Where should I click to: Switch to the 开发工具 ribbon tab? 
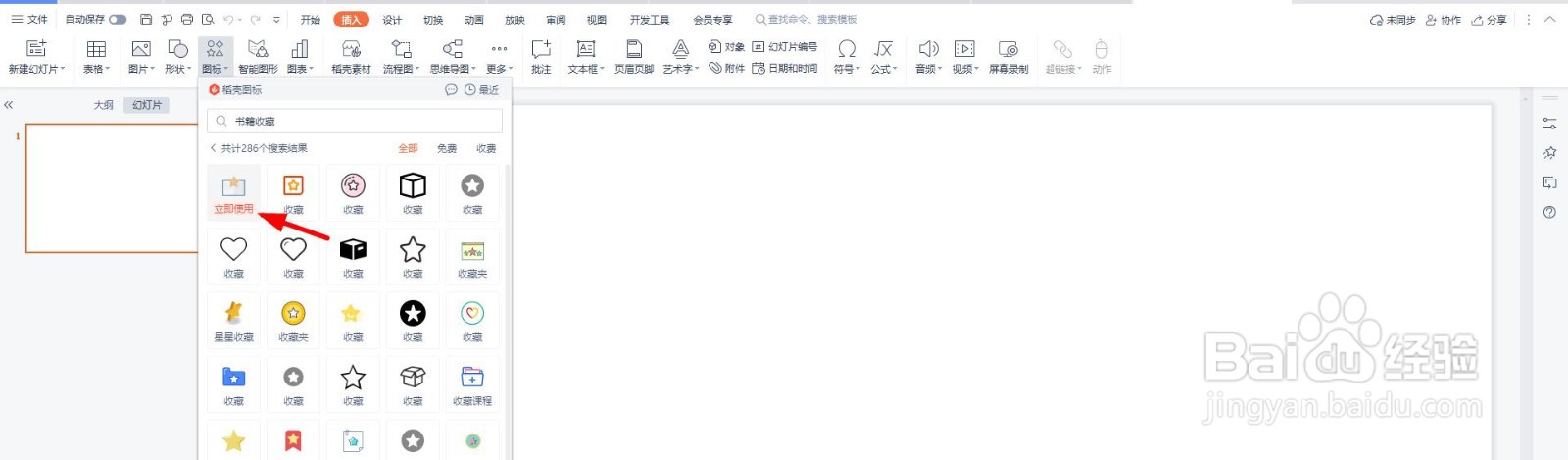pos(650,20)
